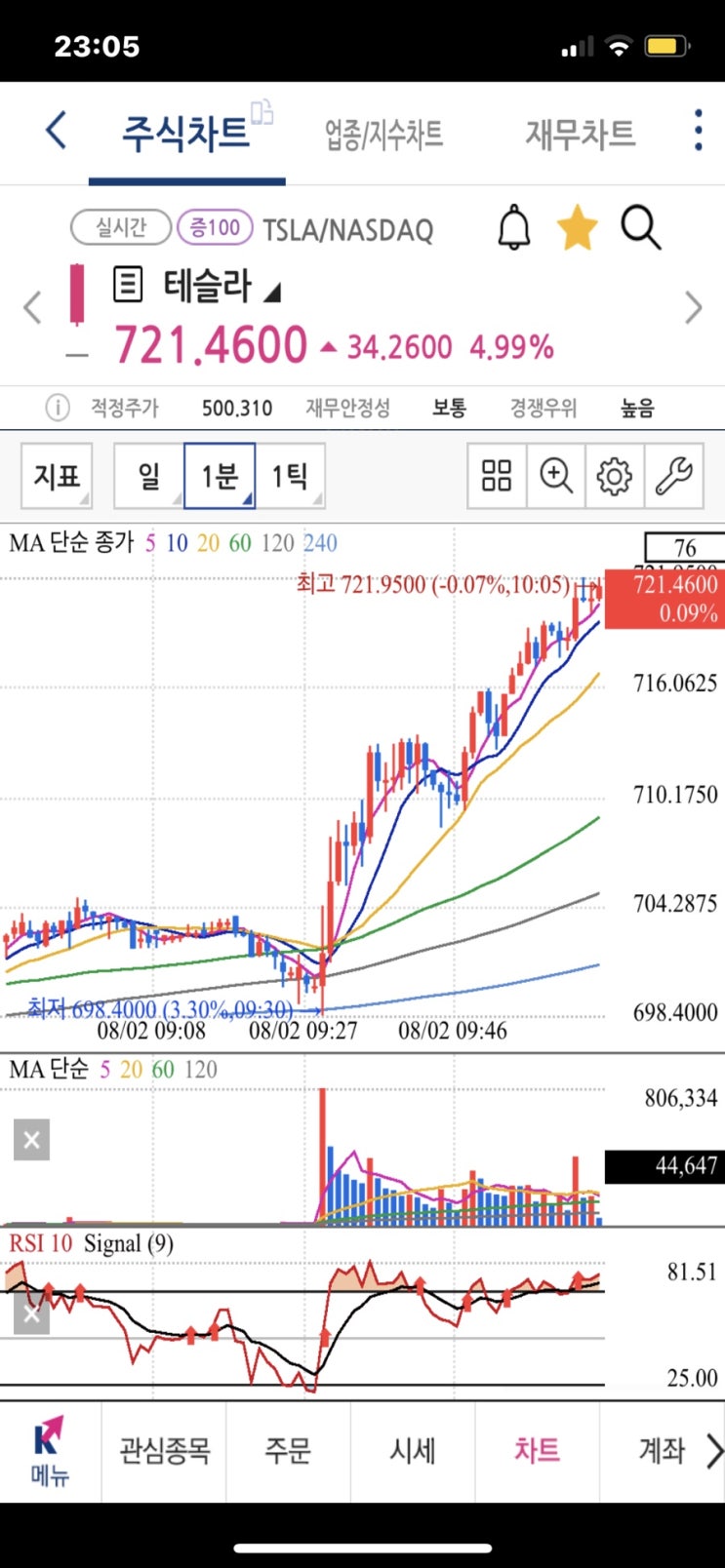
Task: Tap the red 721.4600 price tag on axis
Action: point(665,598)
